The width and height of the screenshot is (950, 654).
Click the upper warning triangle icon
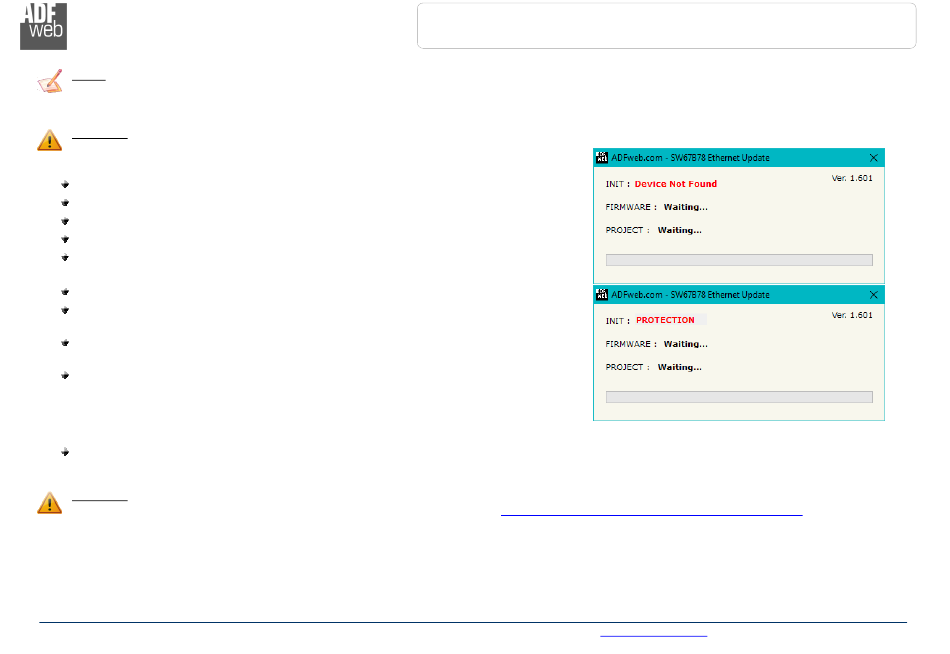[50, 140]
